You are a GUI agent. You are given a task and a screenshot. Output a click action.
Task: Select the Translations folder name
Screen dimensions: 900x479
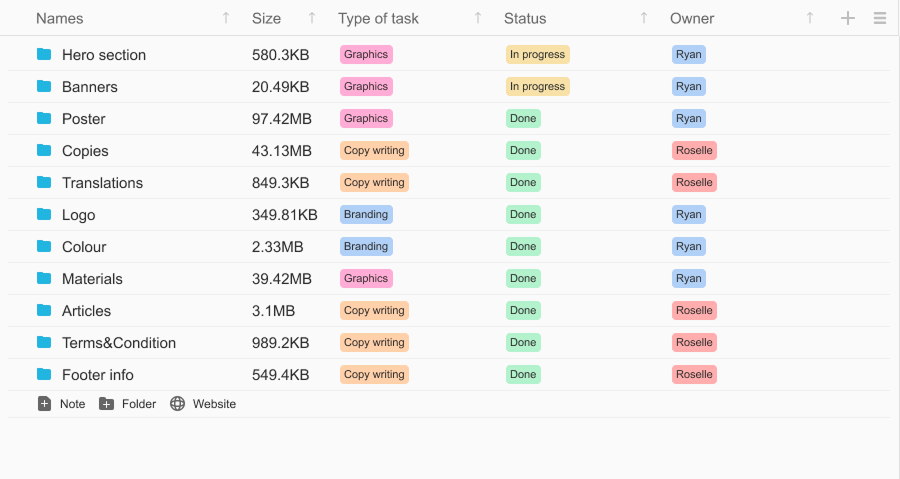point(102,182)
